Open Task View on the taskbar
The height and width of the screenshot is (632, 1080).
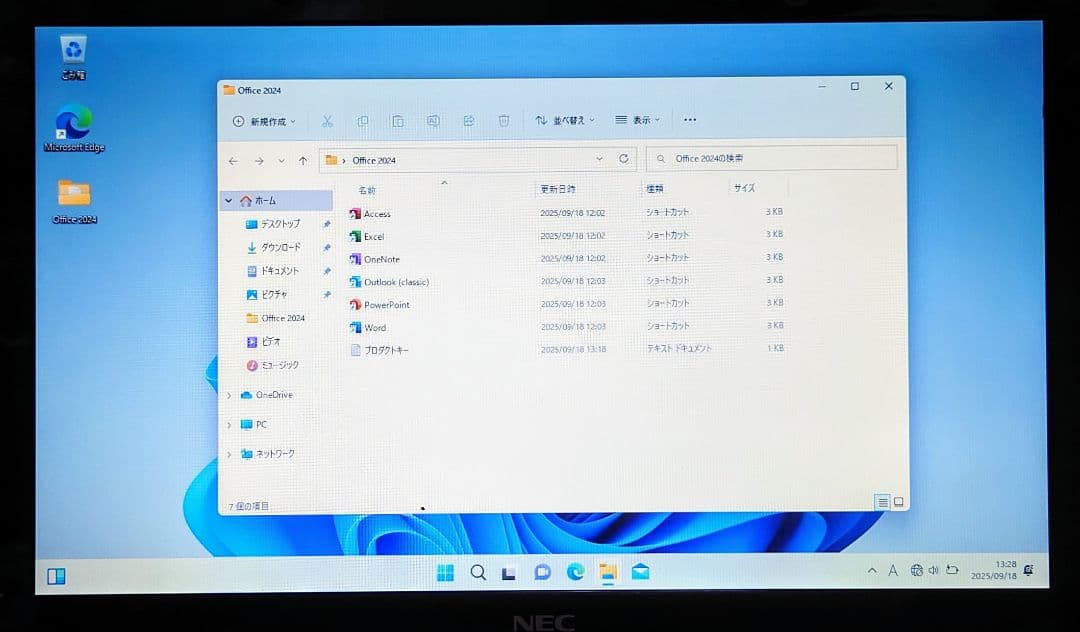[509, 573]
